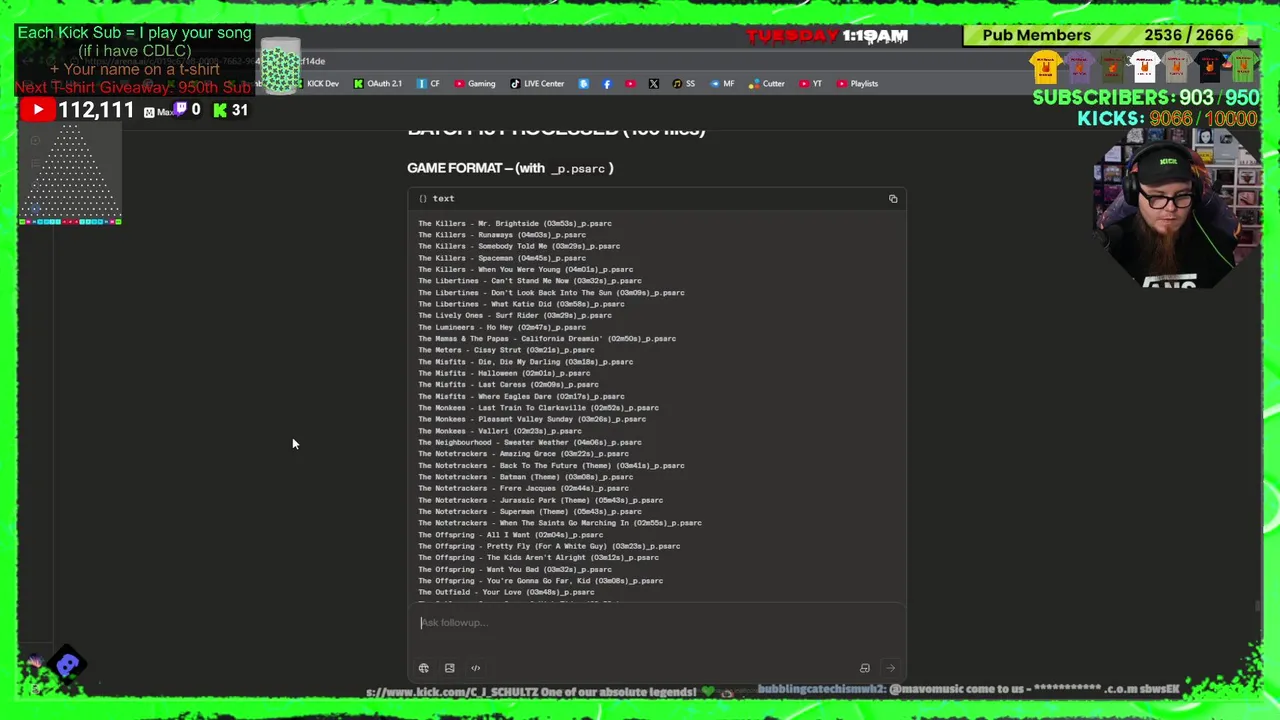Click the icon left of send arrow
The width and height of the screenshot is (1280, 720).
865,668
